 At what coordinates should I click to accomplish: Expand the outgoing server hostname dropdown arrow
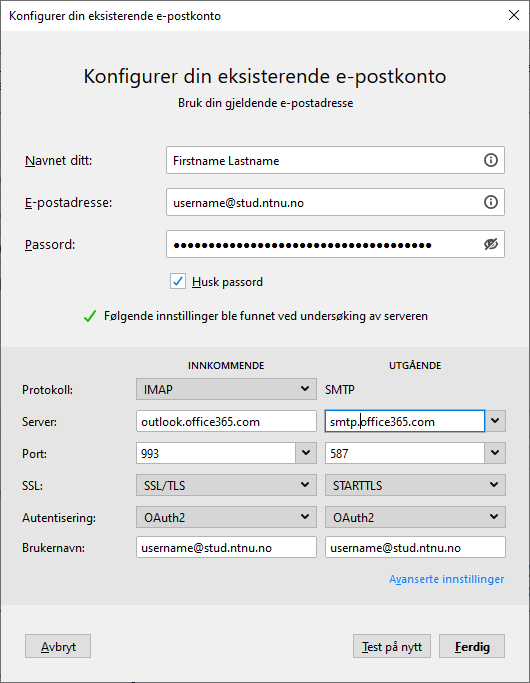point(495,421)
